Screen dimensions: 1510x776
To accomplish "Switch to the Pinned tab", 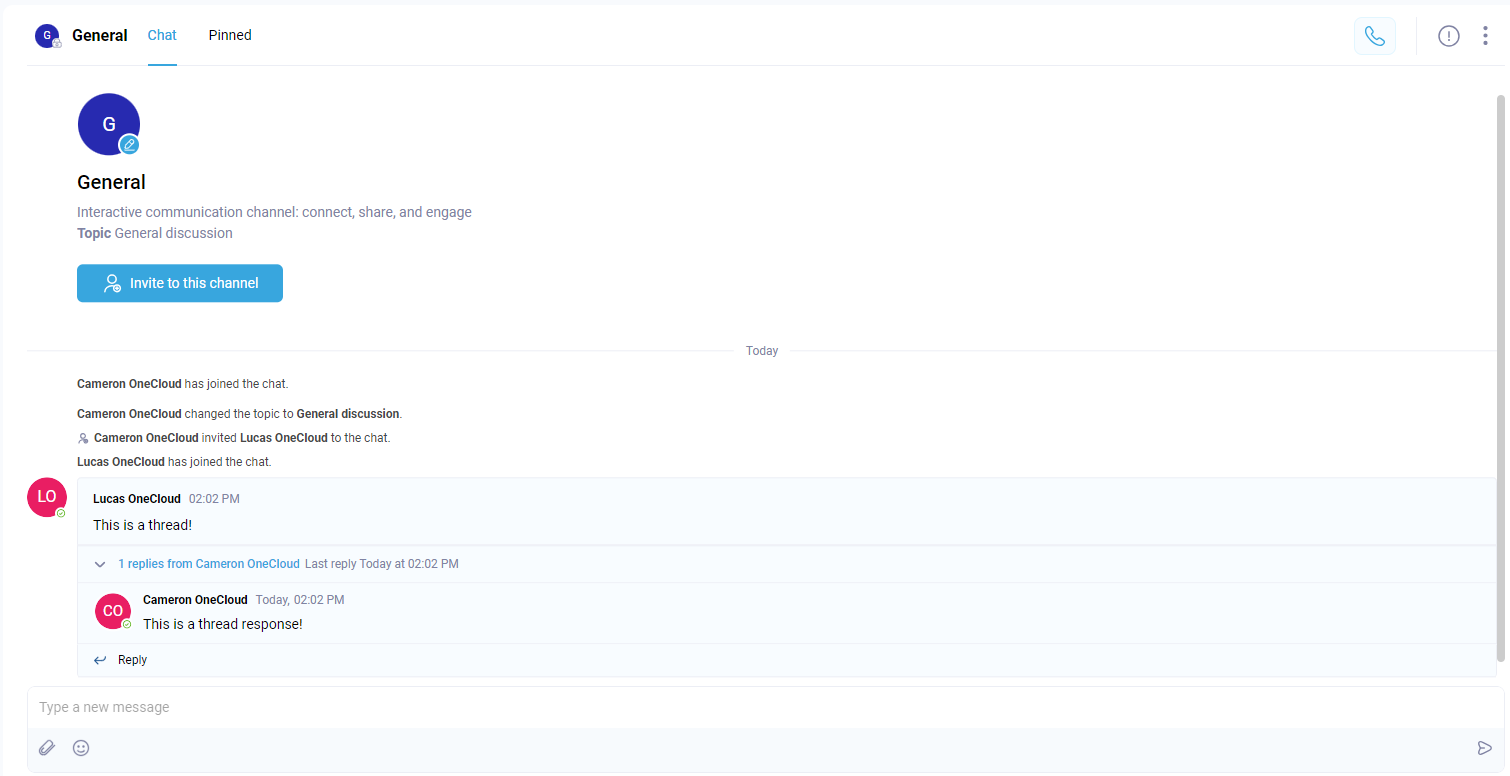I will tap(230, 35).
